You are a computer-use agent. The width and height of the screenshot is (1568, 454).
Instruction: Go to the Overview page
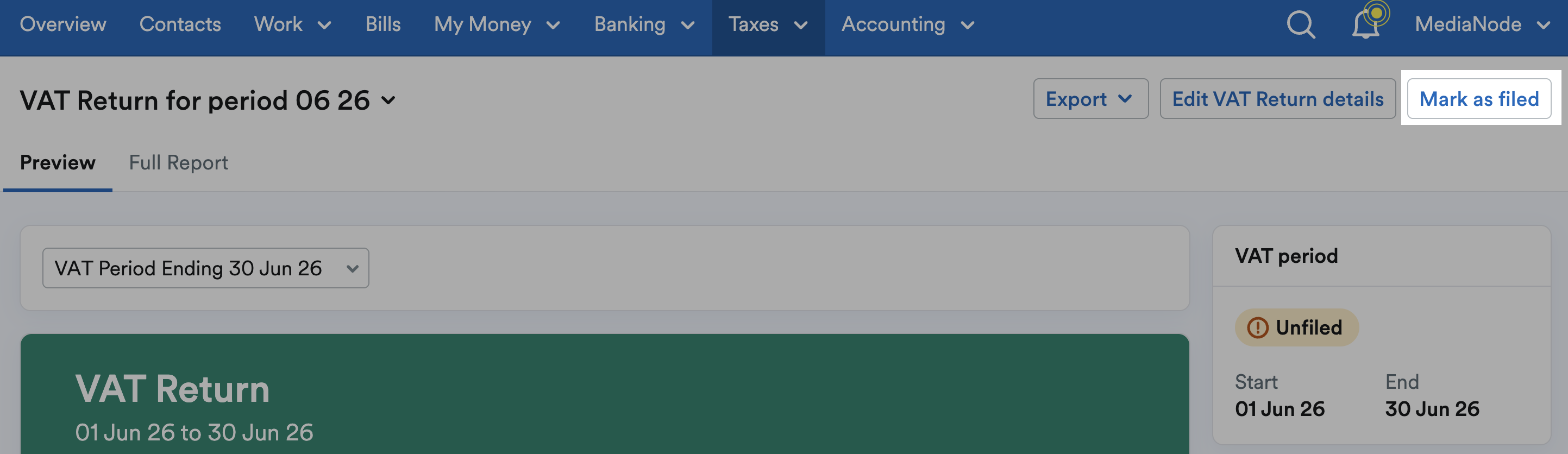point(62,24)
